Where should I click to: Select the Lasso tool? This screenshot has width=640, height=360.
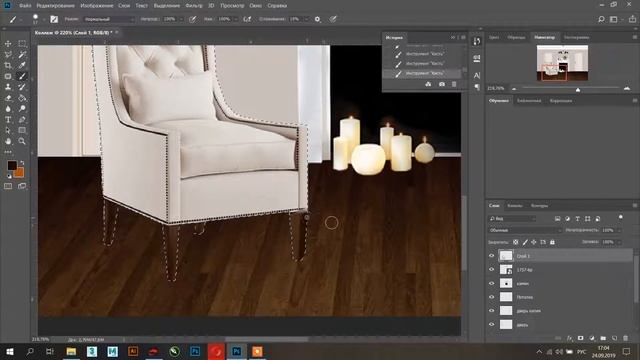point(8,54)
